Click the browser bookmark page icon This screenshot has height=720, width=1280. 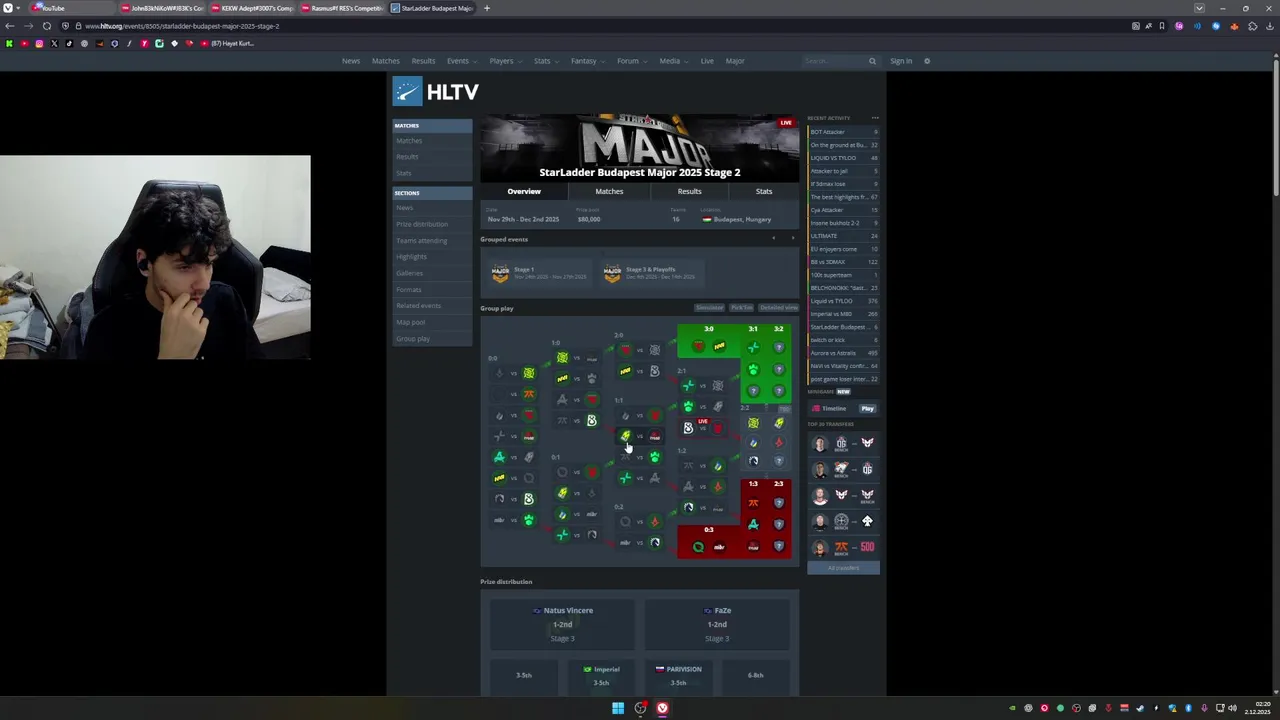(x=1161, y=26)
